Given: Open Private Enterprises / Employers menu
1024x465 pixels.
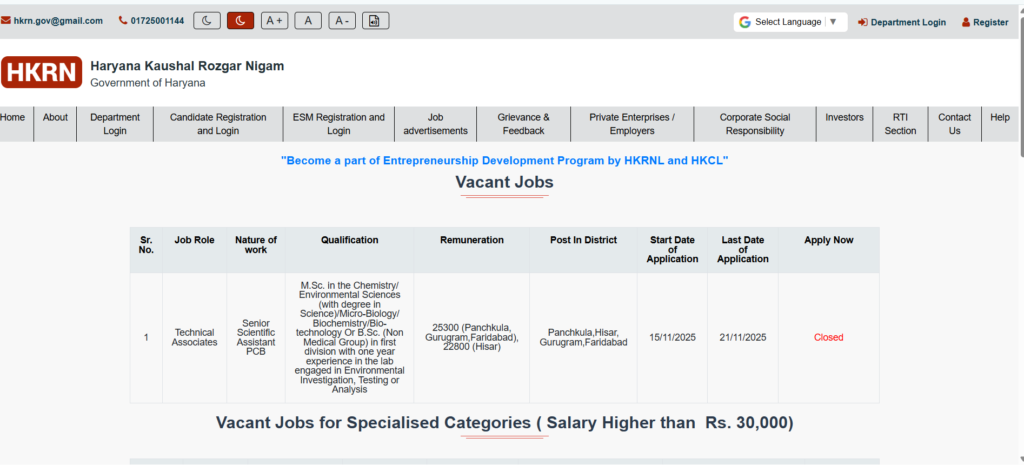Looking at the screenshot, I should (x=632, y=124).
